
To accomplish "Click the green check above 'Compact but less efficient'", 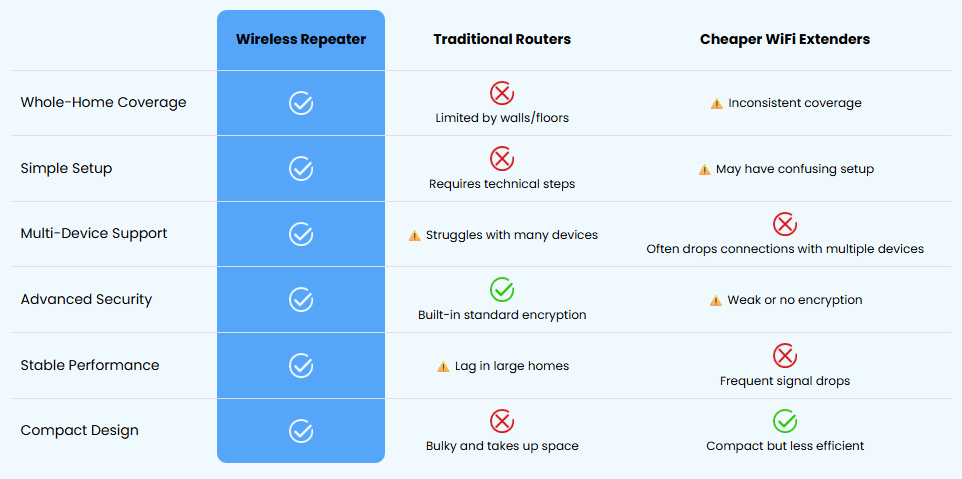I will [785, 421].
